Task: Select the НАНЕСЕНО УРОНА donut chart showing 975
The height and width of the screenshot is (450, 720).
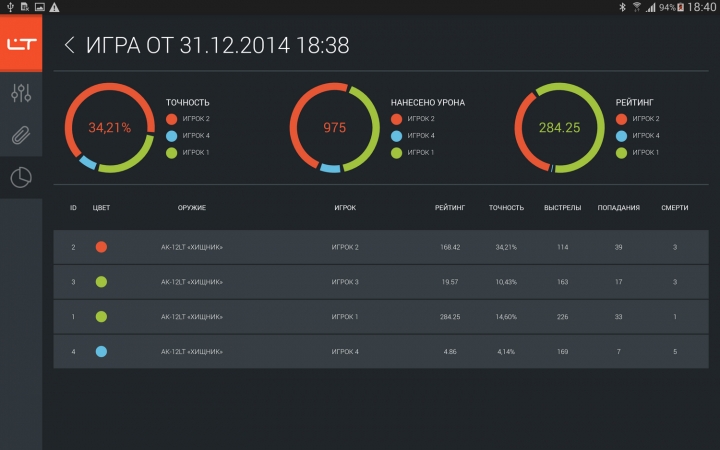Action: click(x=334, y=128)
